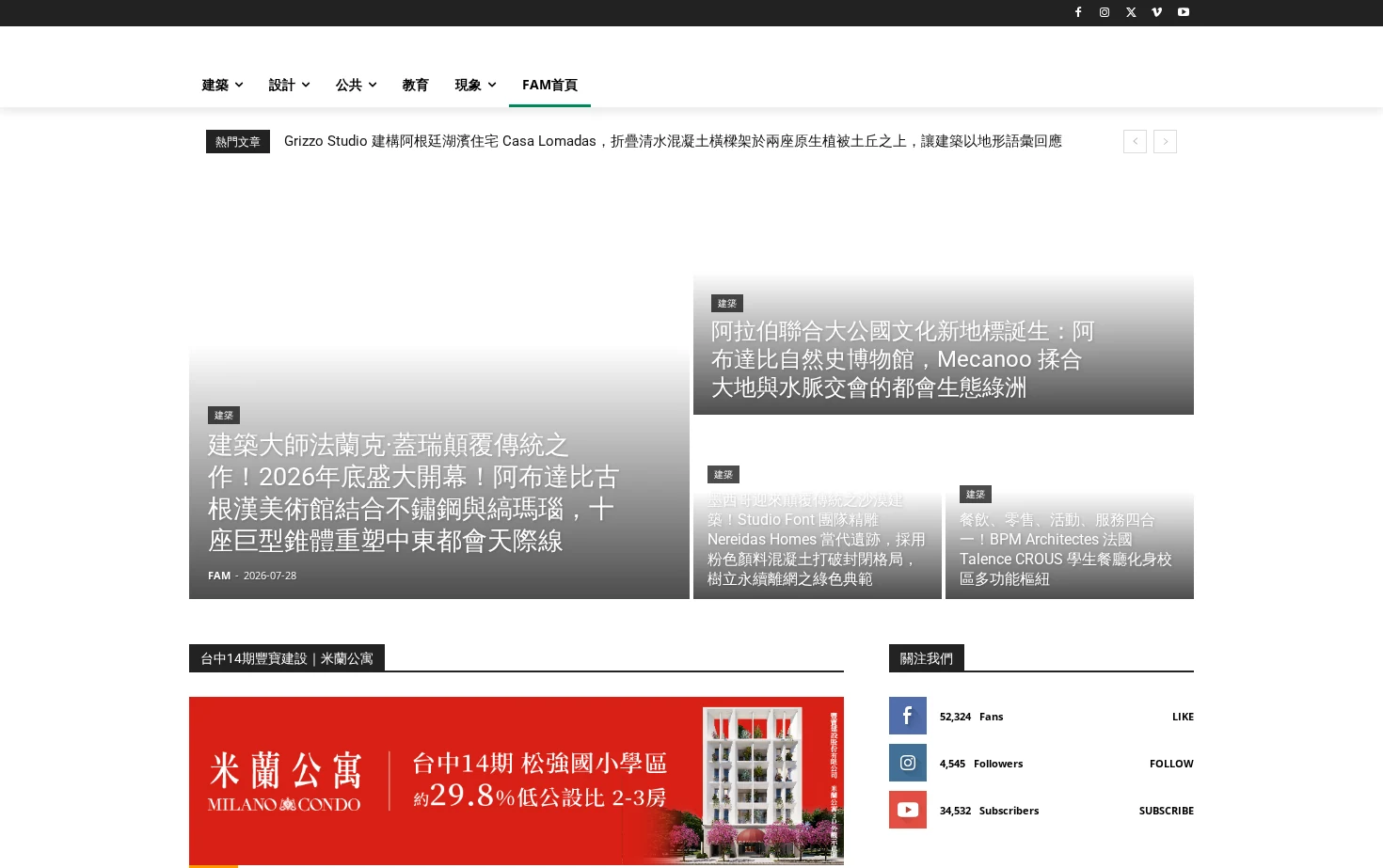Click the 台中14期豐寶建設｜米蘭公寓 heading

click(287, 658)
